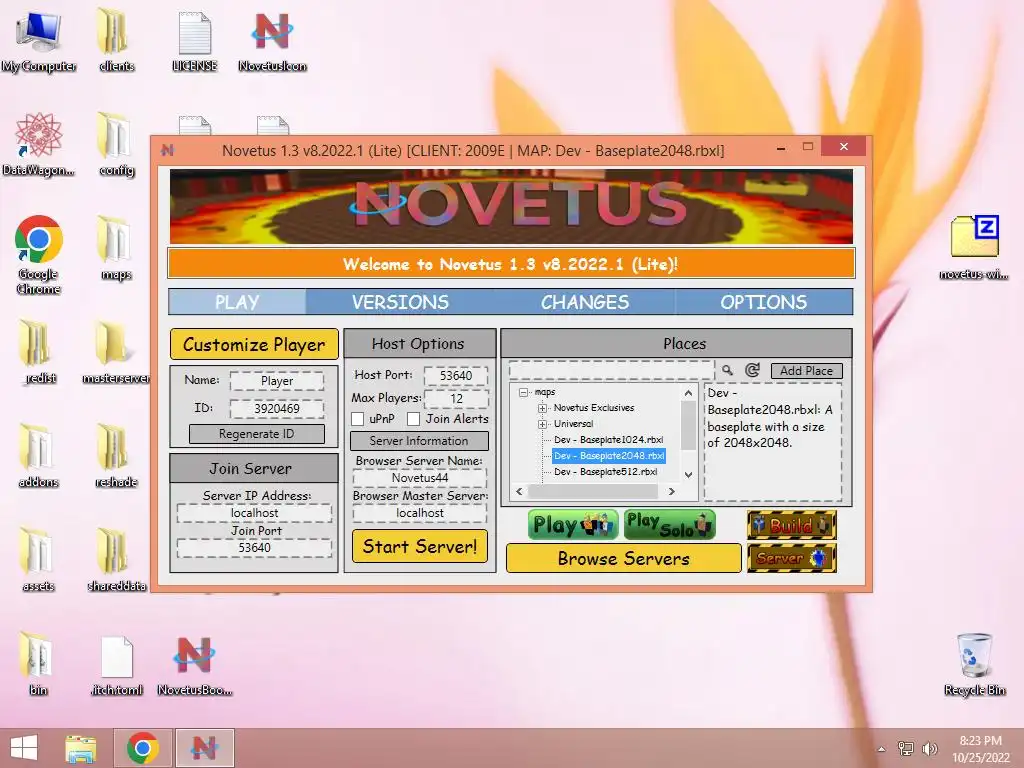Open the LICENSE file icon
The image size is (1024, 768).
click(x=195, y=39)
